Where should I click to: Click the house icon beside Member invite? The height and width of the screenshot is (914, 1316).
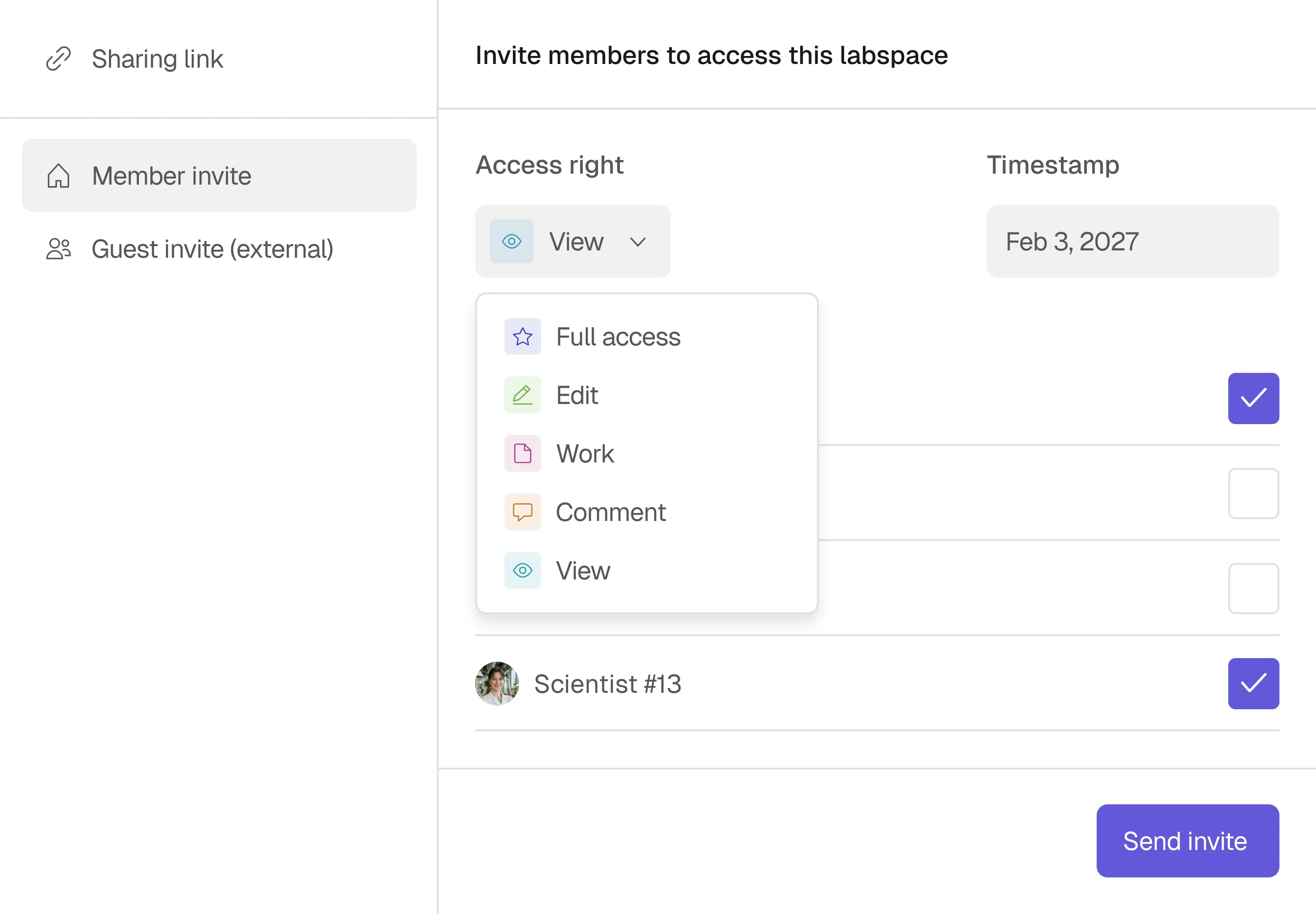pyautogui.click(x=58, y=175)
